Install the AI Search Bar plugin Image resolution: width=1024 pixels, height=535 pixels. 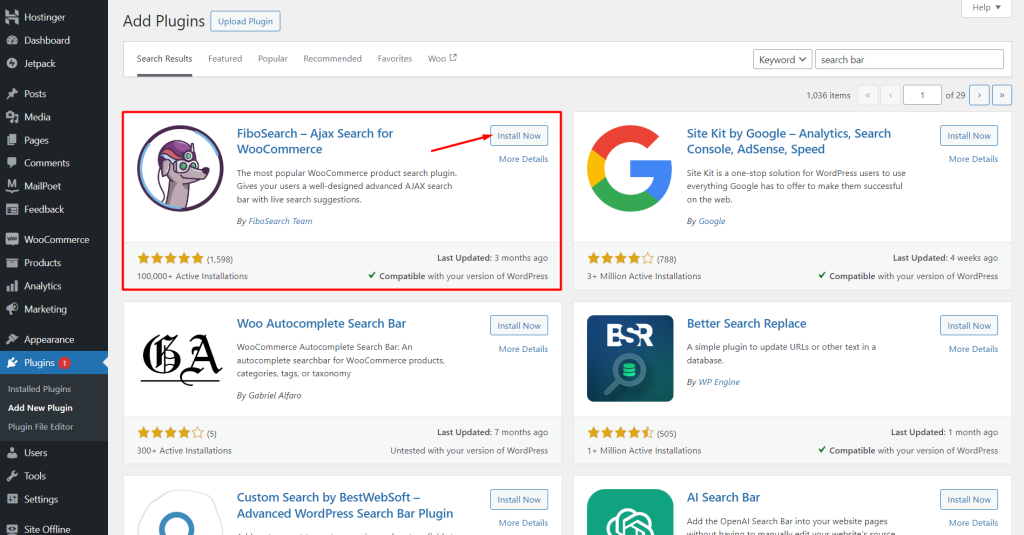pyautogui.click(x=969, y=500)
